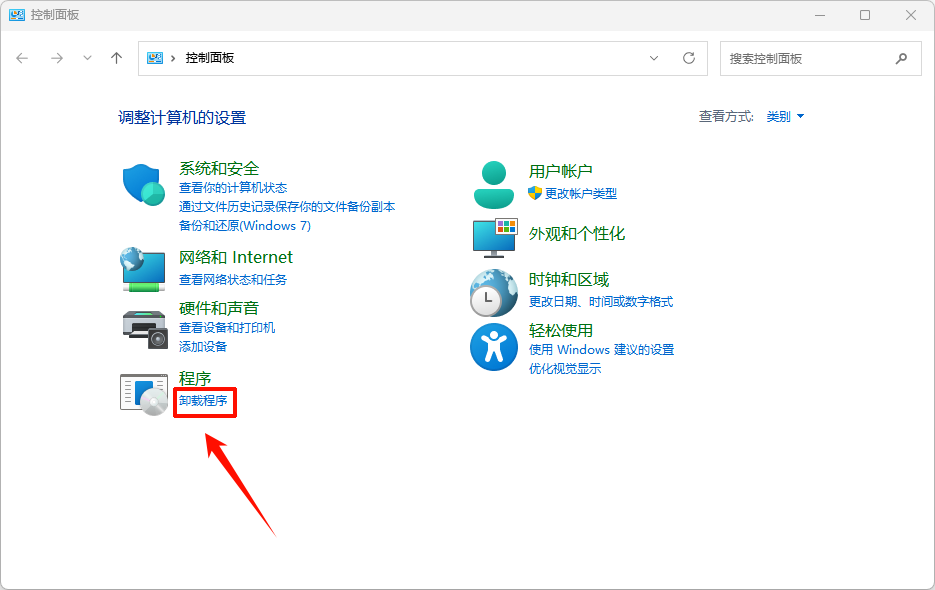Click the back navigation arrow
The width and height of the screenshot is (935, 590).
(x=22, y=58)
